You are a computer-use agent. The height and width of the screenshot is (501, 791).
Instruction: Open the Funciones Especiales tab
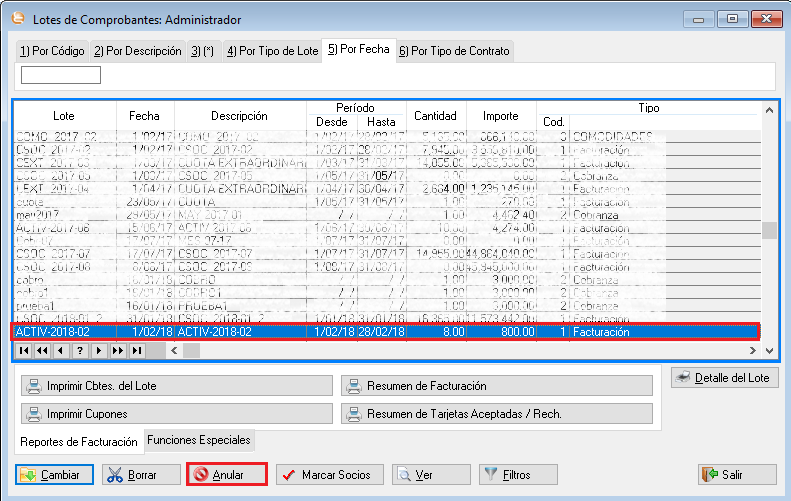point(199,440)
